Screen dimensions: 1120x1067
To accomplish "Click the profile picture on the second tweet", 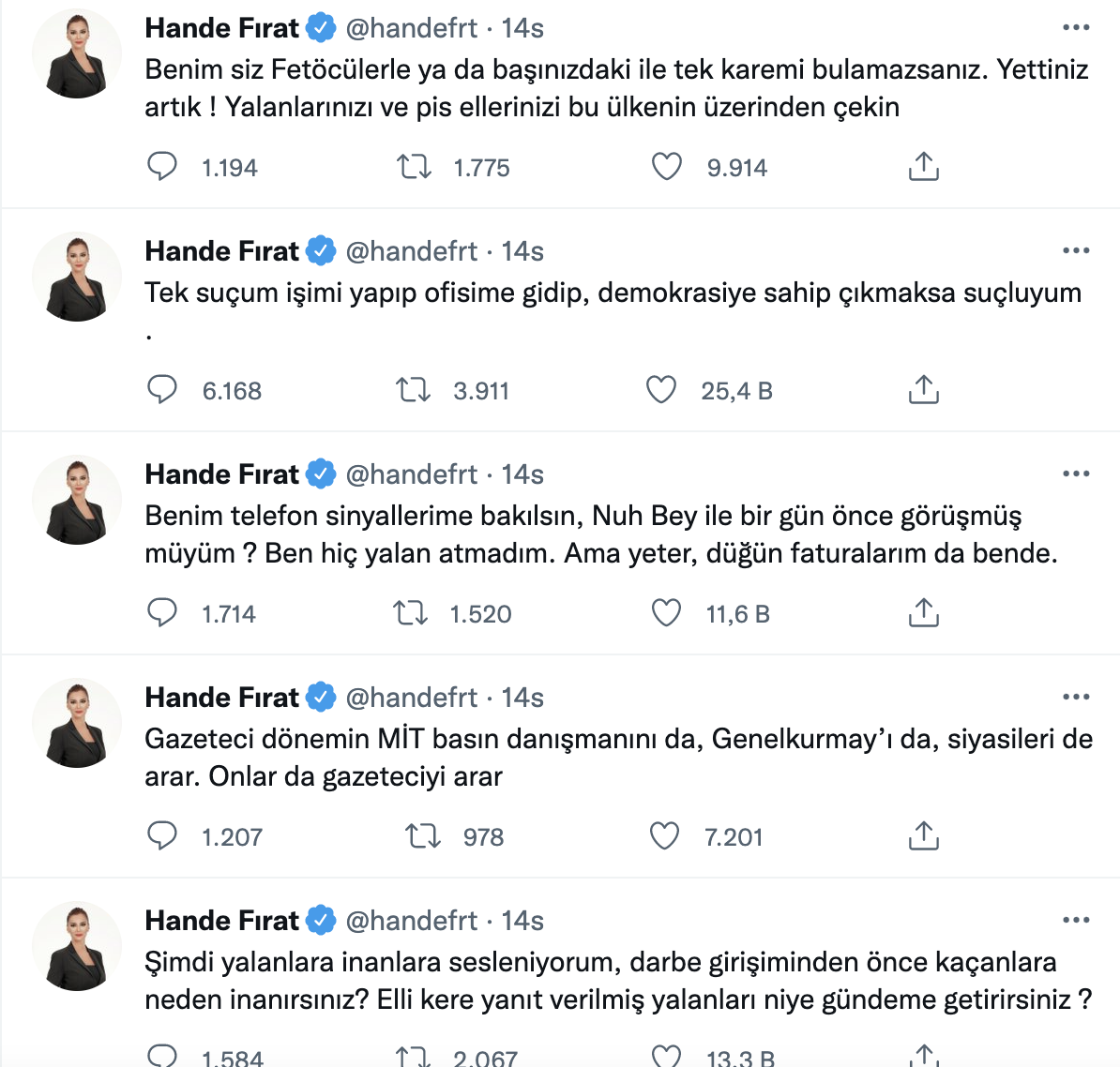I will pos(77,278).
